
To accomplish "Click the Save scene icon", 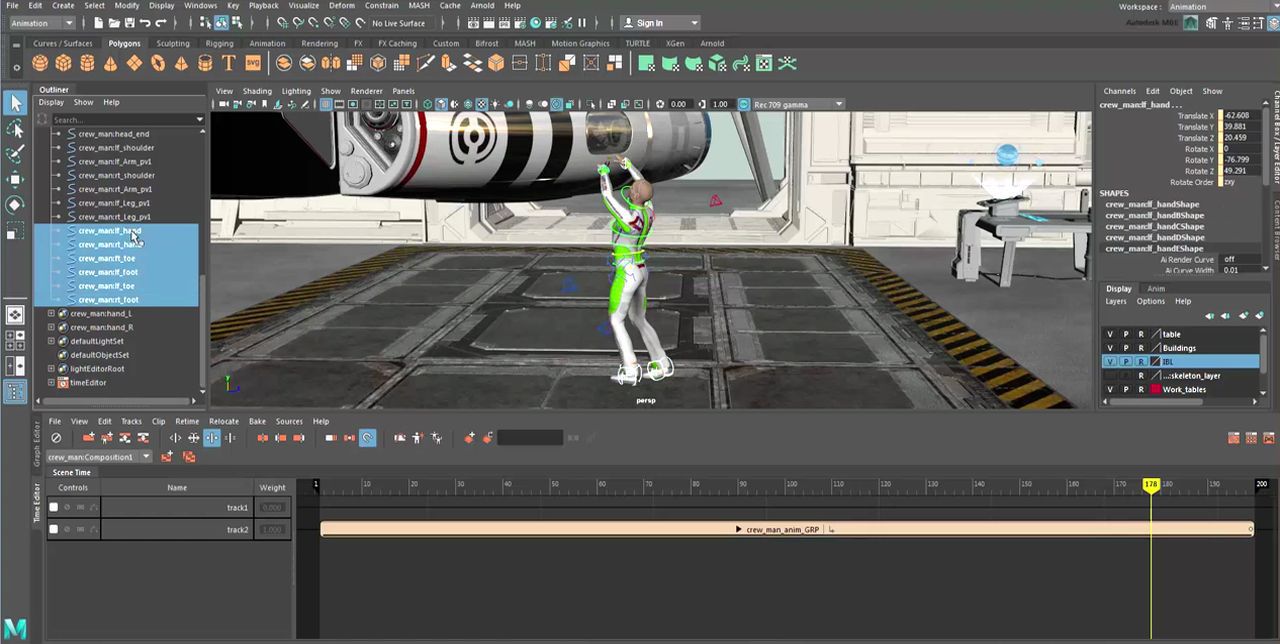I will point(129,23).
